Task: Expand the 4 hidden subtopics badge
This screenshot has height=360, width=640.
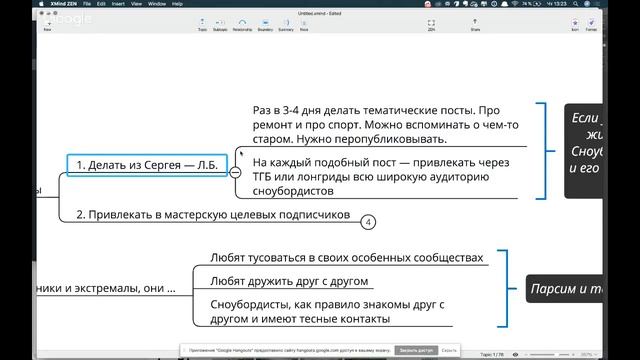Action: [x=368, y=222]
